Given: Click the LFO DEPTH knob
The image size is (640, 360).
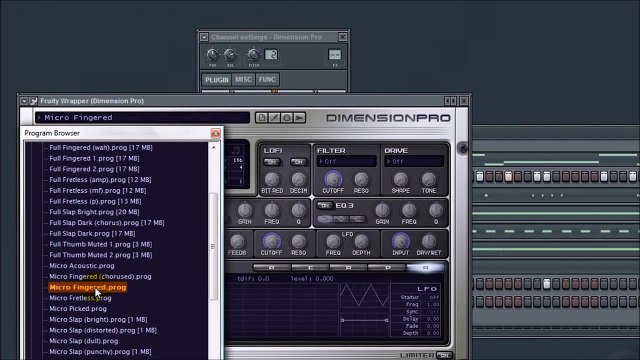Looking at the screenshot, I should (361, 241).
